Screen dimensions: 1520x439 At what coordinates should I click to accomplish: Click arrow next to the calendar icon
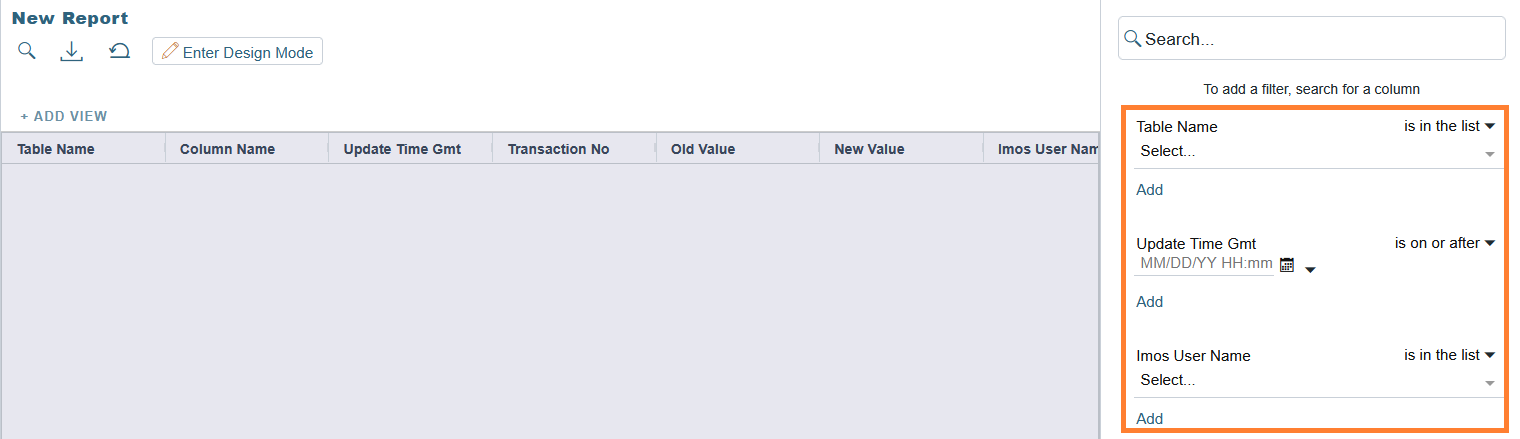tap(1310, 269)
